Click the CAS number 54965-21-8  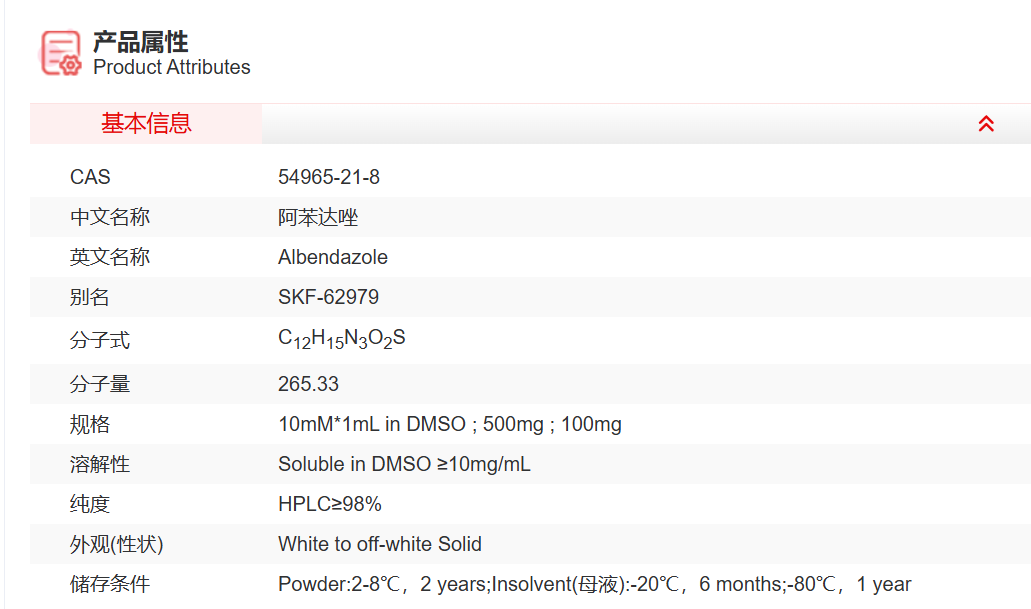329,177
